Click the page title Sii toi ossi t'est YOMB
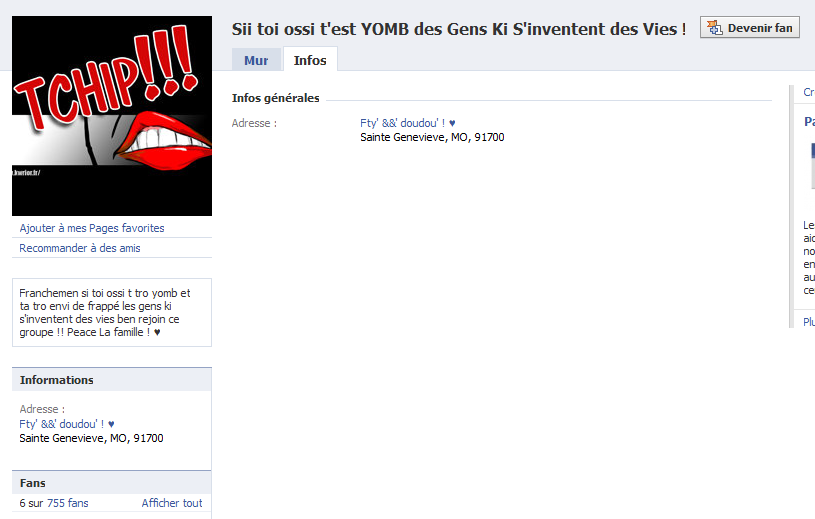 tap(458, 29)
